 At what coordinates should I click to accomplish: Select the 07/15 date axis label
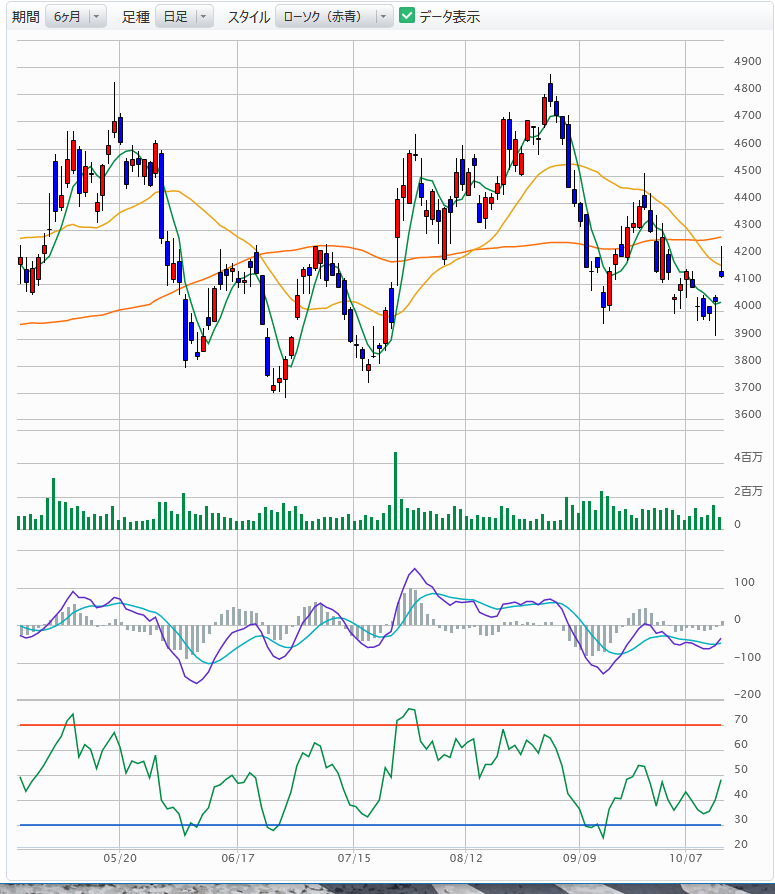353,858
